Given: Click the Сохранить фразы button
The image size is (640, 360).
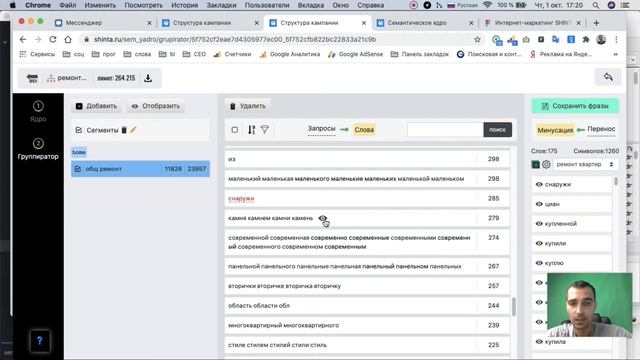Looking at the screenshot, I should click(575, 106).
